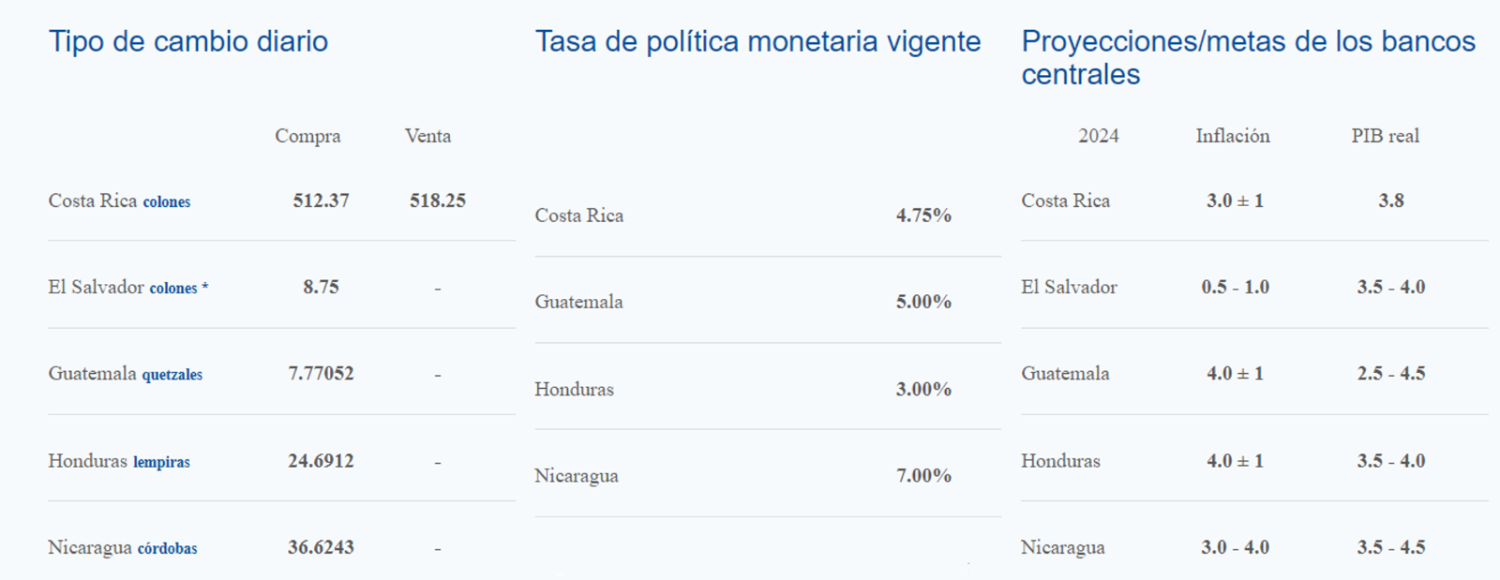Click the Guatemala quetzales currency link
The width and height of the screenshot is (1500, 580).
pos(172,375)
